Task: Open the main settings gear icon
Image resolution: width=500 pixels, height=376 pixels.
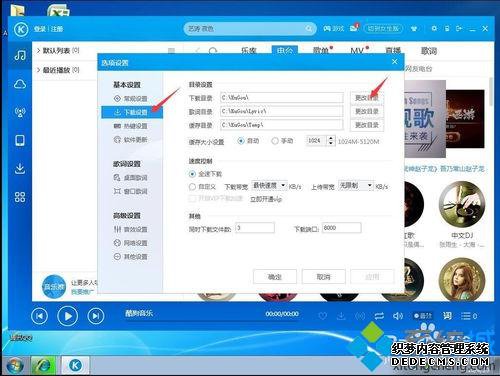Action: 434,29
